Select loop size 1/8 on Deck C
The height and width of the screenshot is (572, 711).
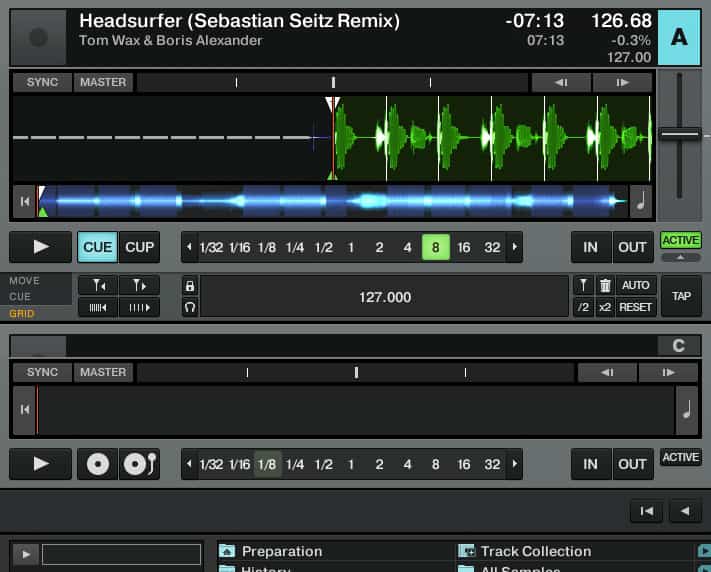(x=267, y=464)
